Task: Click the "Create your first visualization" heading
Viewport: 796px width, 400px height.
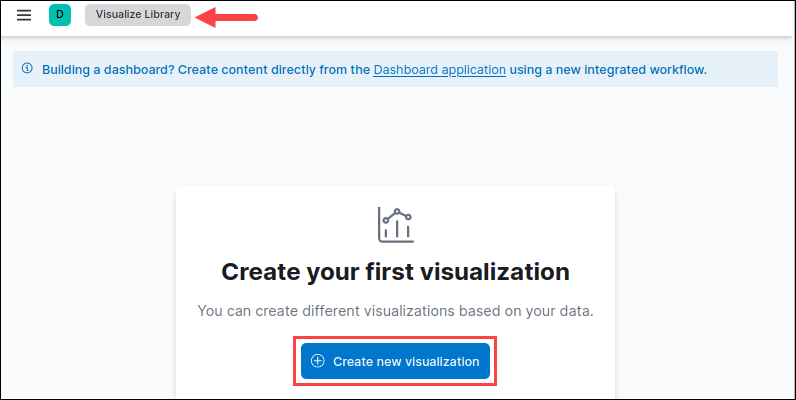Action: [x=395, y=272]
